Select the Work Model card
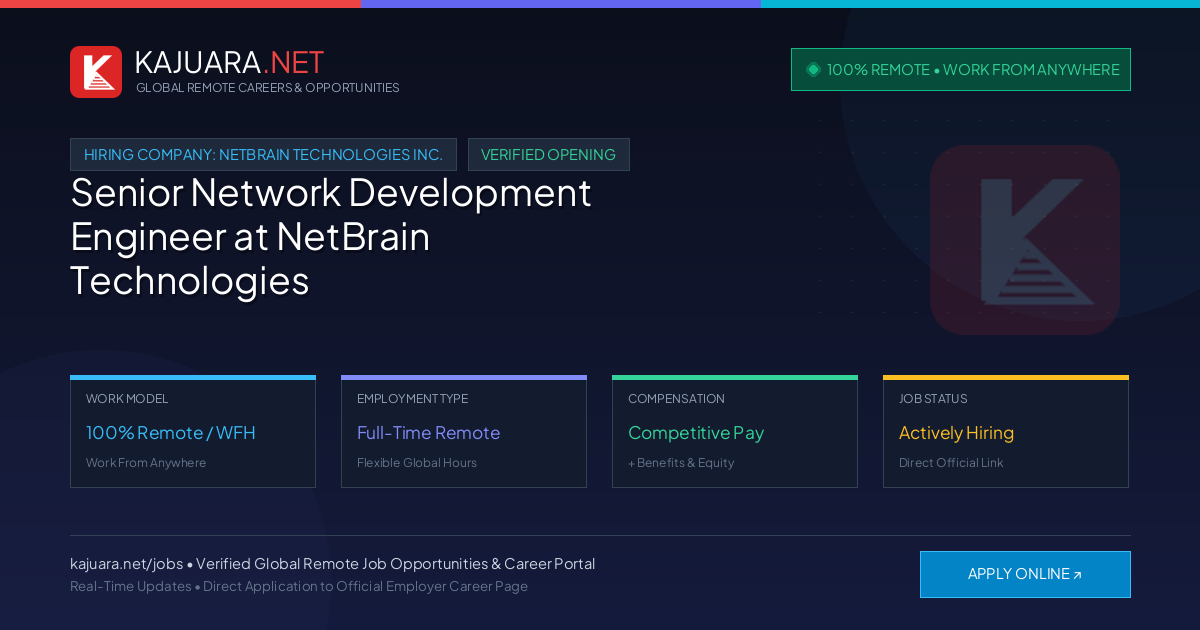 pyautogui.click(x=193, y=432)
